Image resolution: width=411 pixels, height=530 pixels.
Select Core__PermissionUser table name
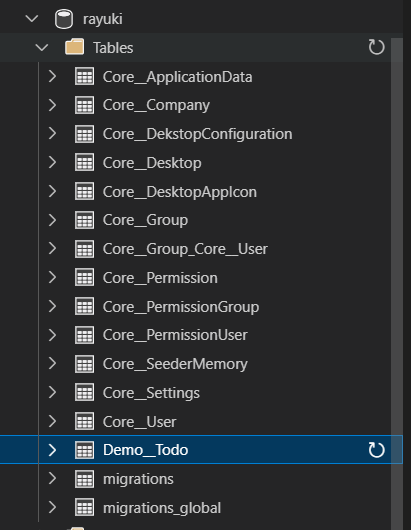point(175,335)
